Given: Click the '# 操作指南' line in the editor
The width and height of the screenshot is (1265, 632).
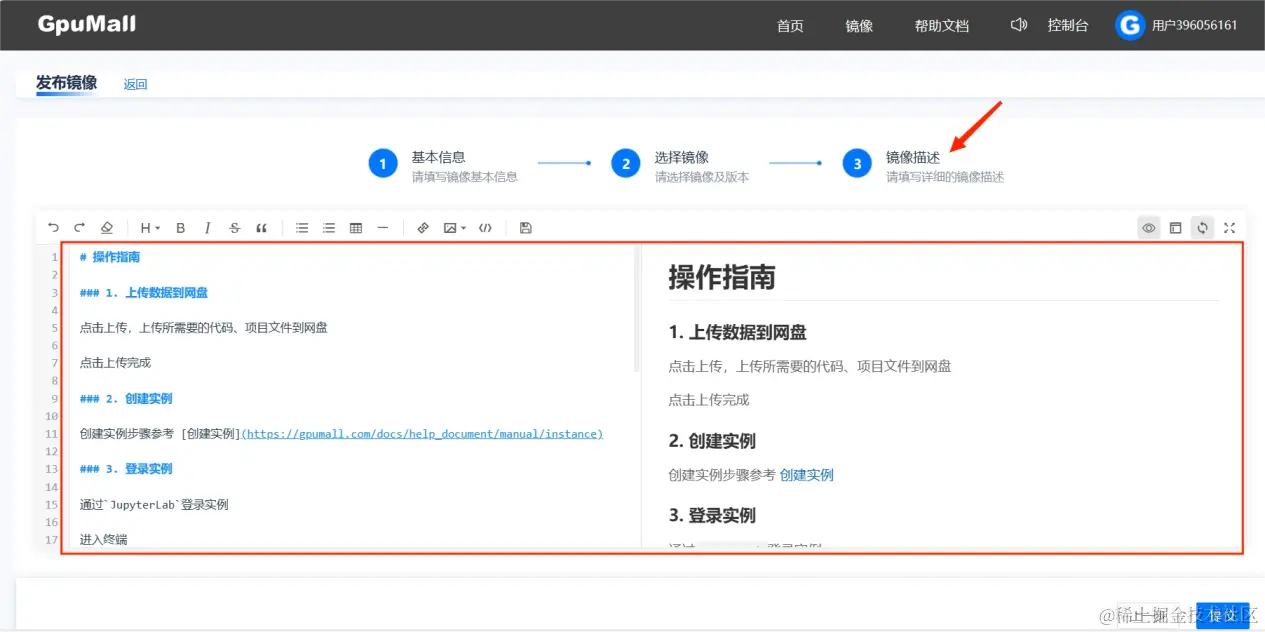Looking at the screenshot, I should click(110, 257).
